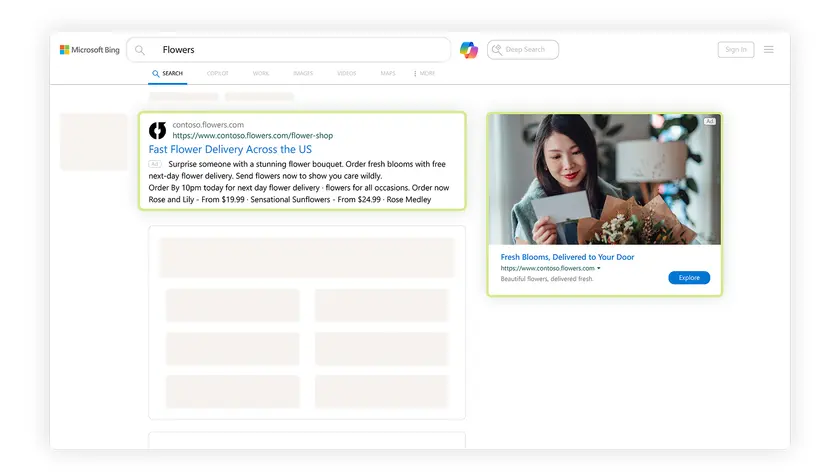Click the contoso.flowers.com domain text
This screenshot has width=840, height=472.
(x=208, y=125)
